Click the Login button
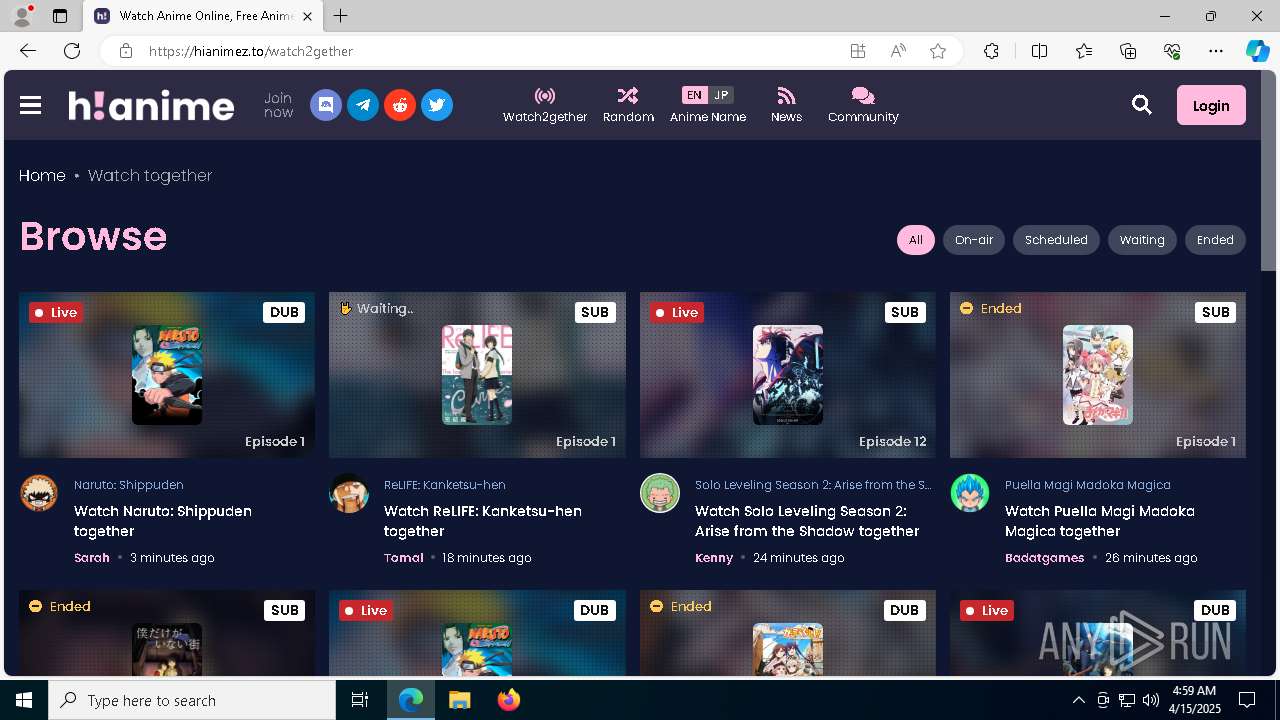Viewport: 1280px width, 720px height. click(1211, 105)
